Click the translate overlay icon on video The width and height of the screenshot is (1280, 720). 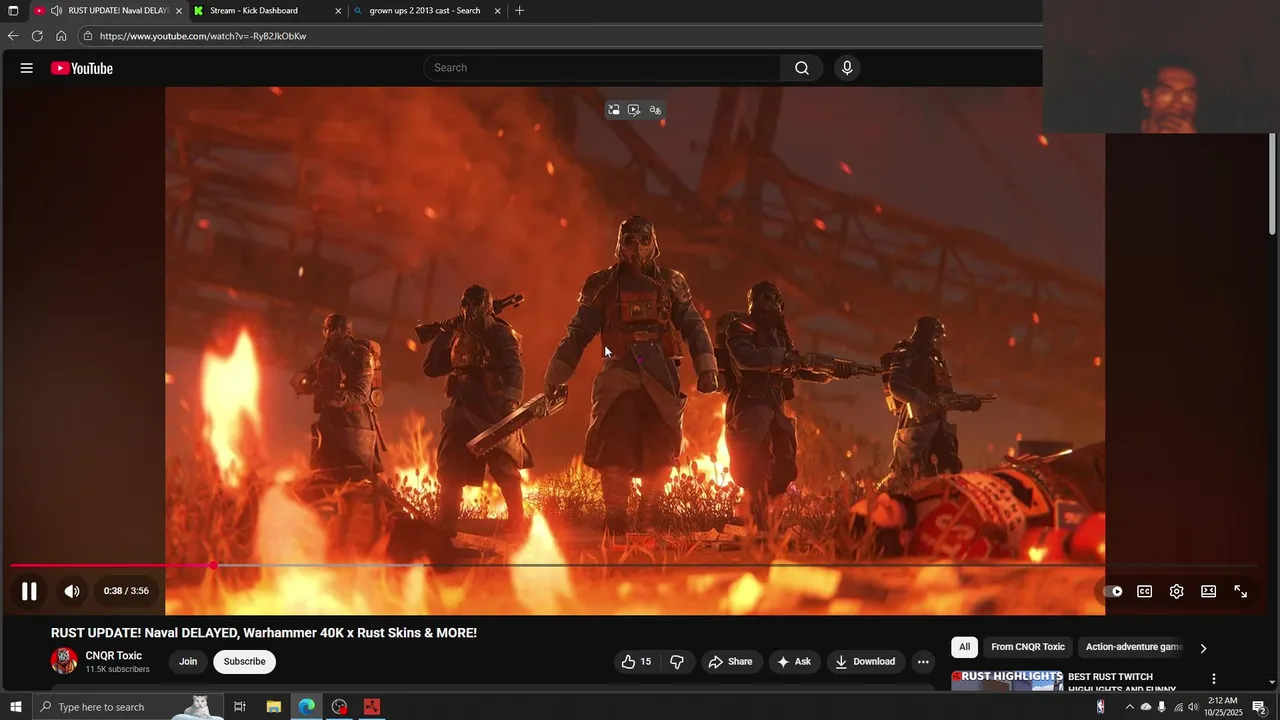click(655, 110)
